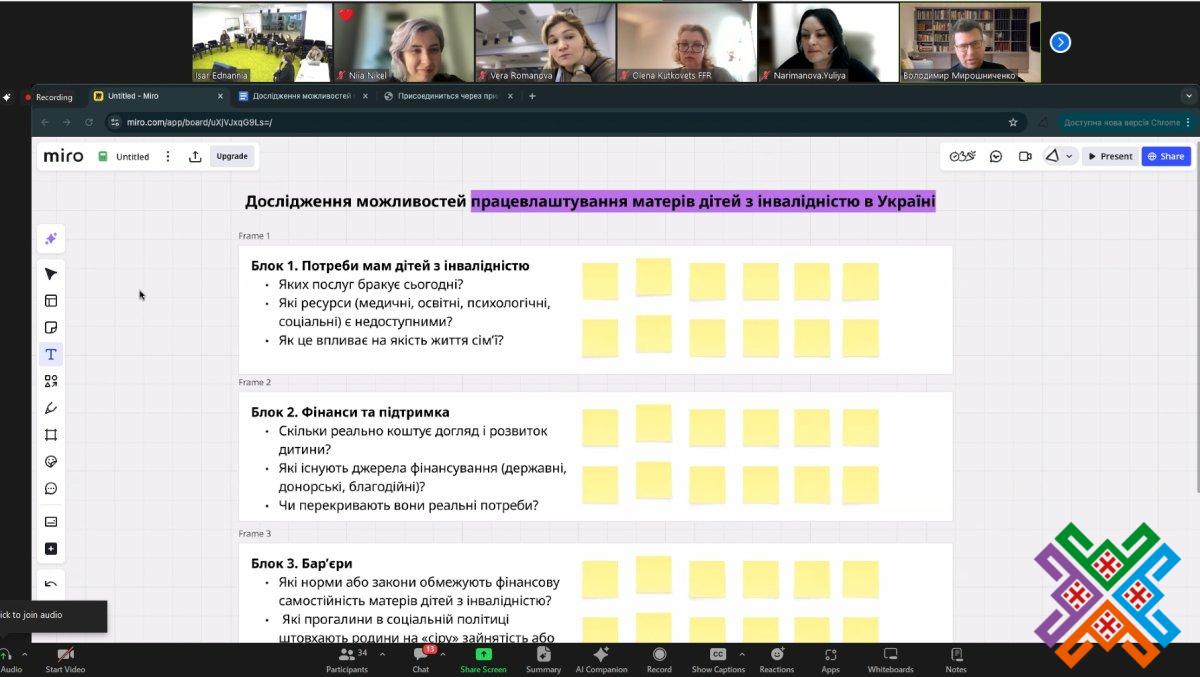1200x677 pixels.
Task: Click the Present button
Action: (1110, 156)
